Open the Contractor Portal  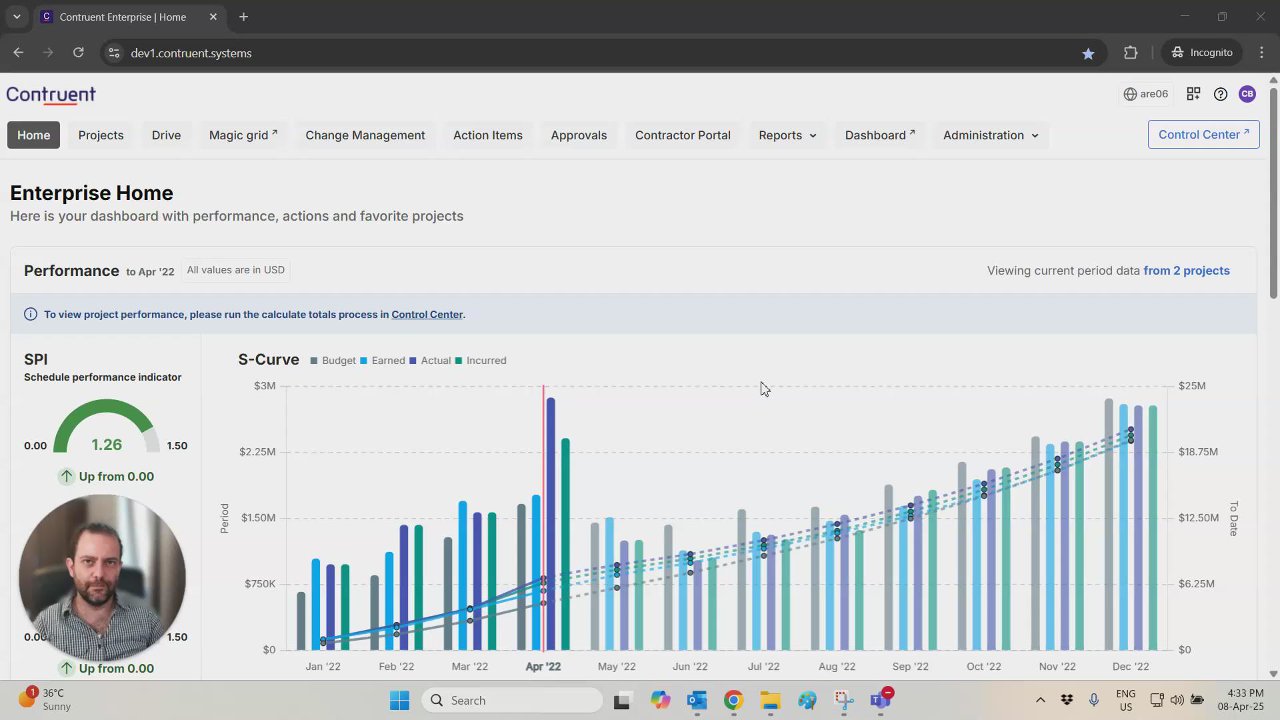pyautogui.click(x=683, y=135)
